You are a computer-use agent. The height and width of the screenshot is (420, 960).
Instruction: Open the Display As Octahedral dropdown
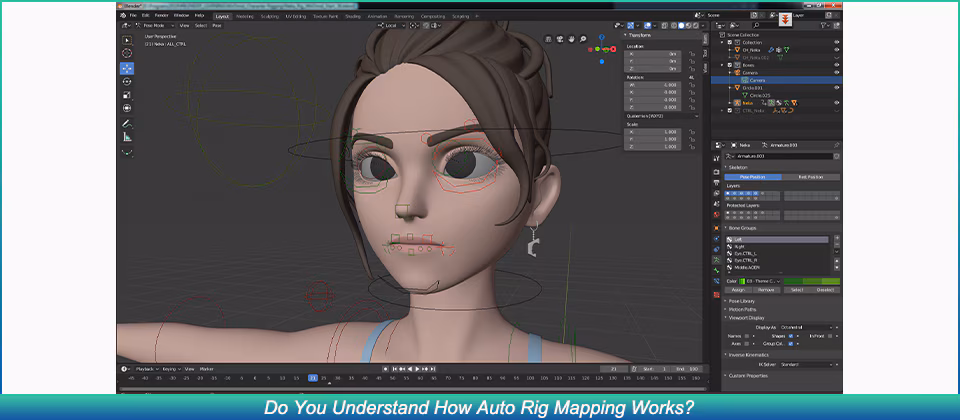(806, 328)
